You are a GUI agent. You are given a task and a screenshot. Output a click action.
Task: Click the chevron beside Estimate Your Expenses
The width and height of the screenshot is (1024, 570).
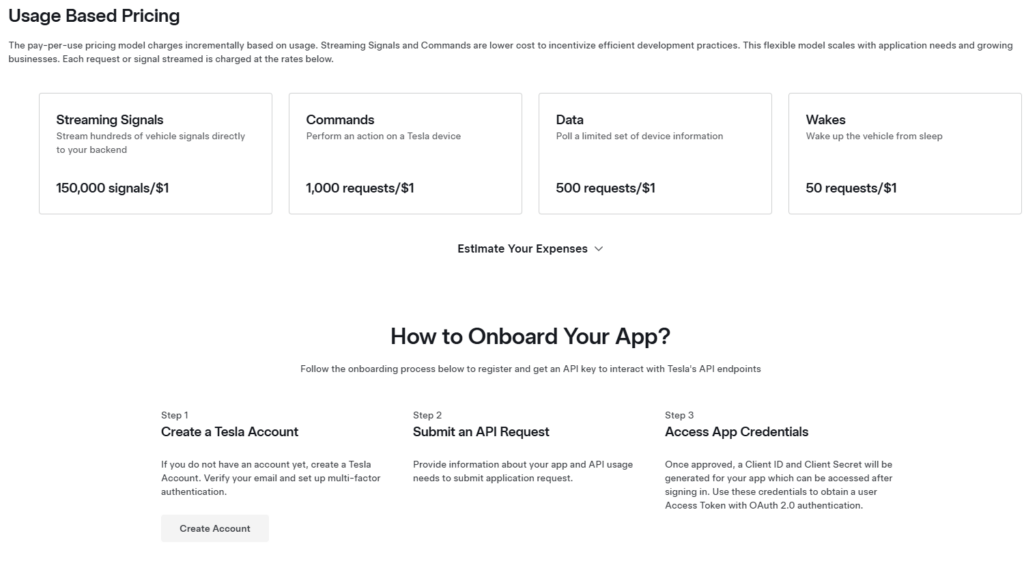coord(599,249)
